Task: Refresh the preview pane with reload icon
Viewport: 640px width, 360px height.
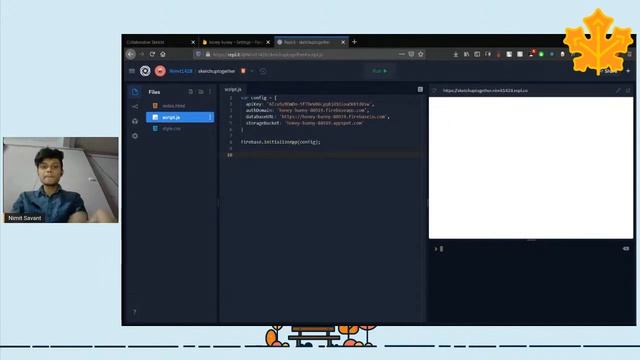Action: coord(434,91)
